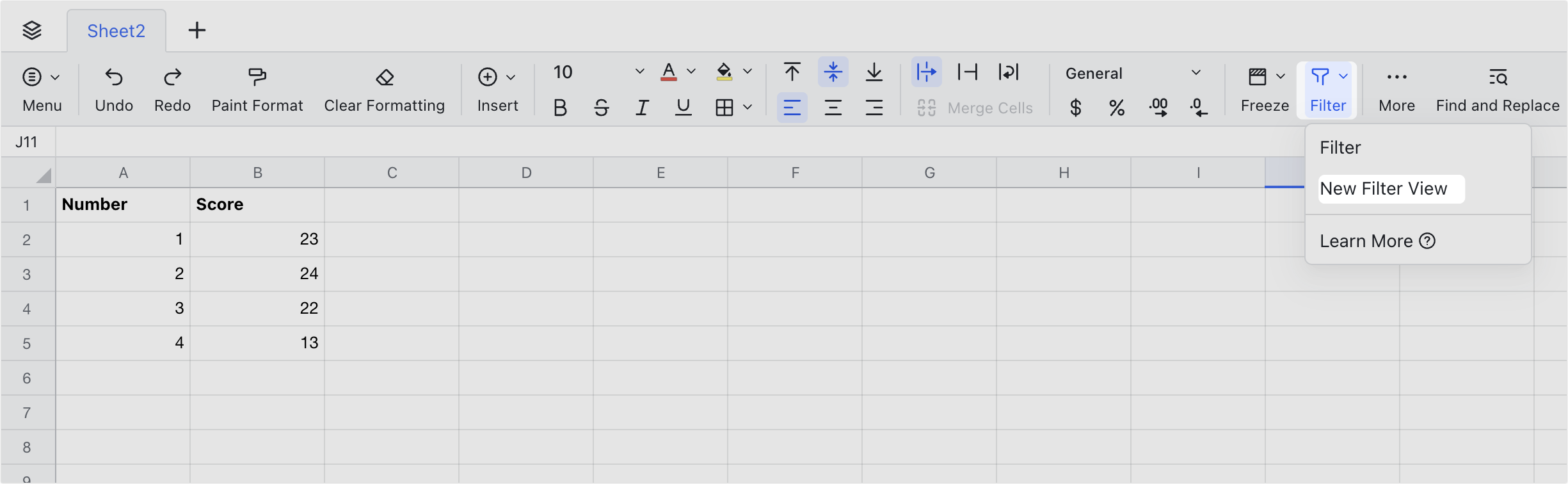The height and width of the screenshot is (484, 1568).
Task: Toggle text wrapping mode
Action: 926,72
